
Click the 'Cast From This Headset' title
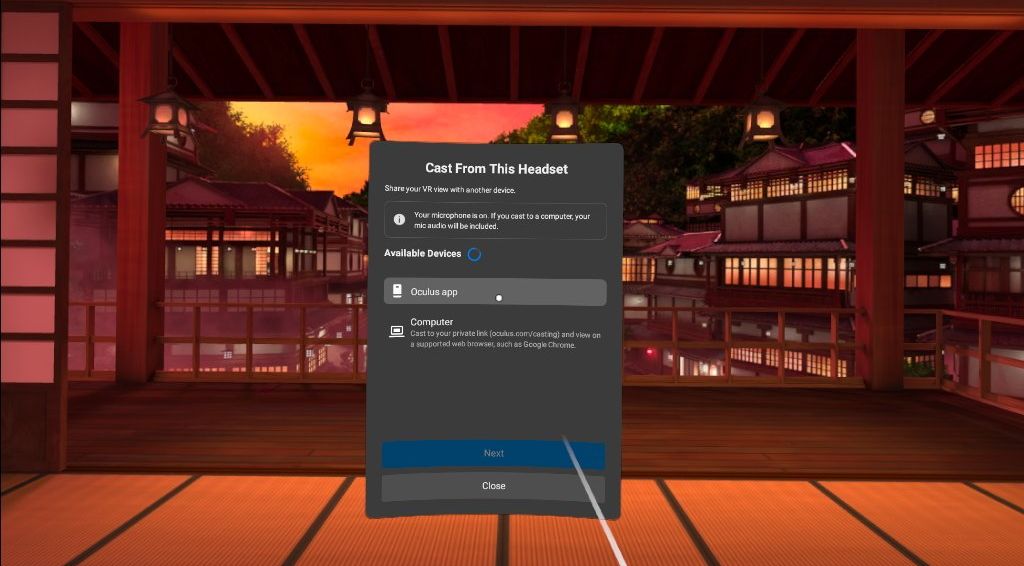click(496, 168)
